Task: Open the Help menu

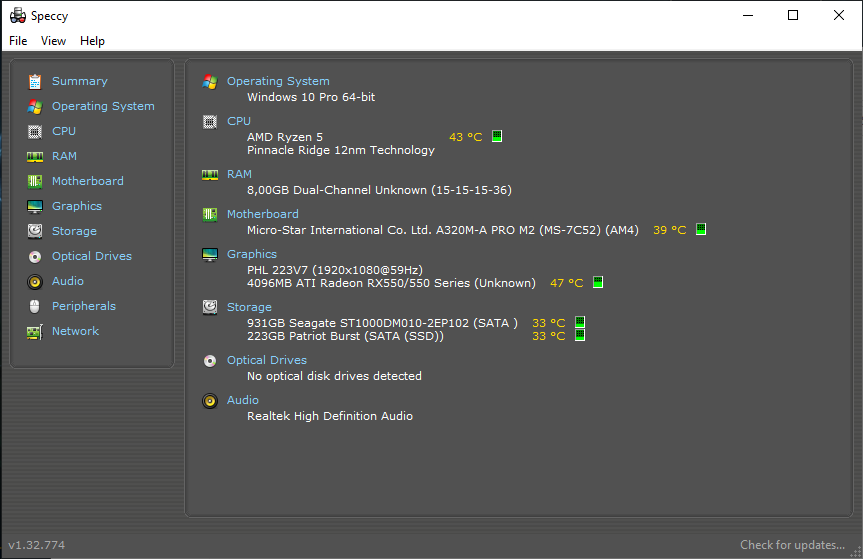Action: [92, 41]
